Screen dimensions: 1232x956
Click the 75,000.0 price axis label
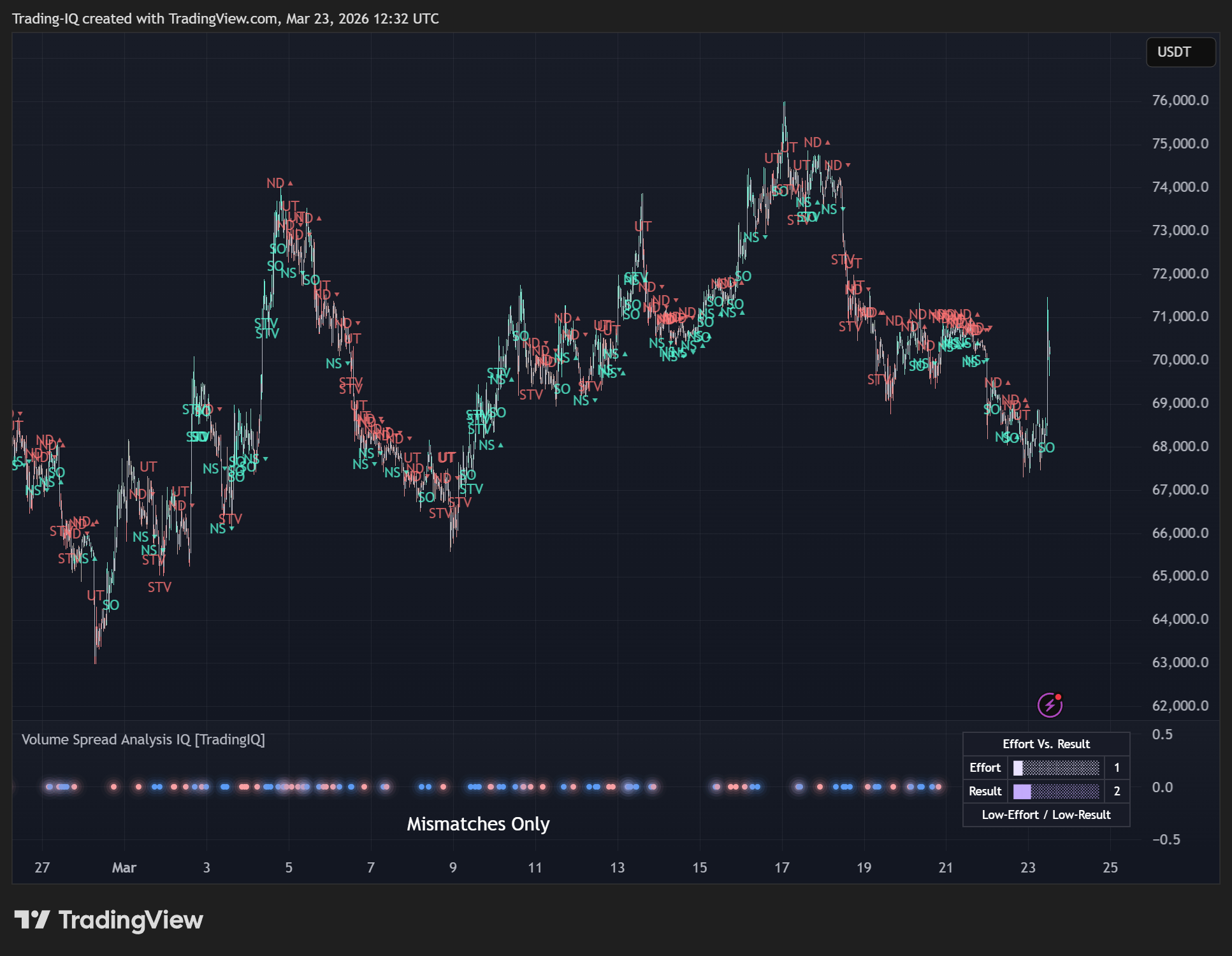[x=1180, y=143]
